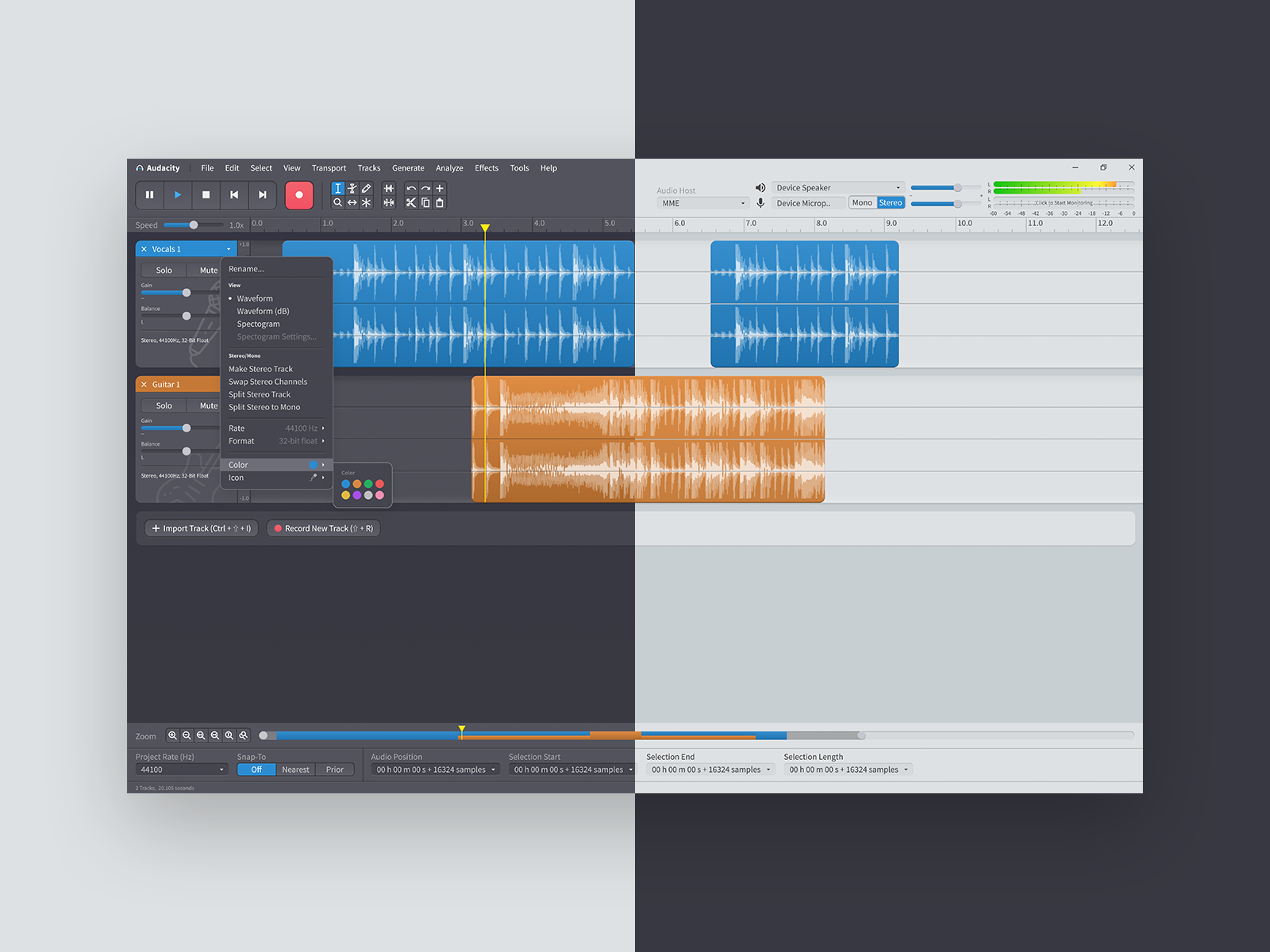Start playback with the blue Play button

178,194
